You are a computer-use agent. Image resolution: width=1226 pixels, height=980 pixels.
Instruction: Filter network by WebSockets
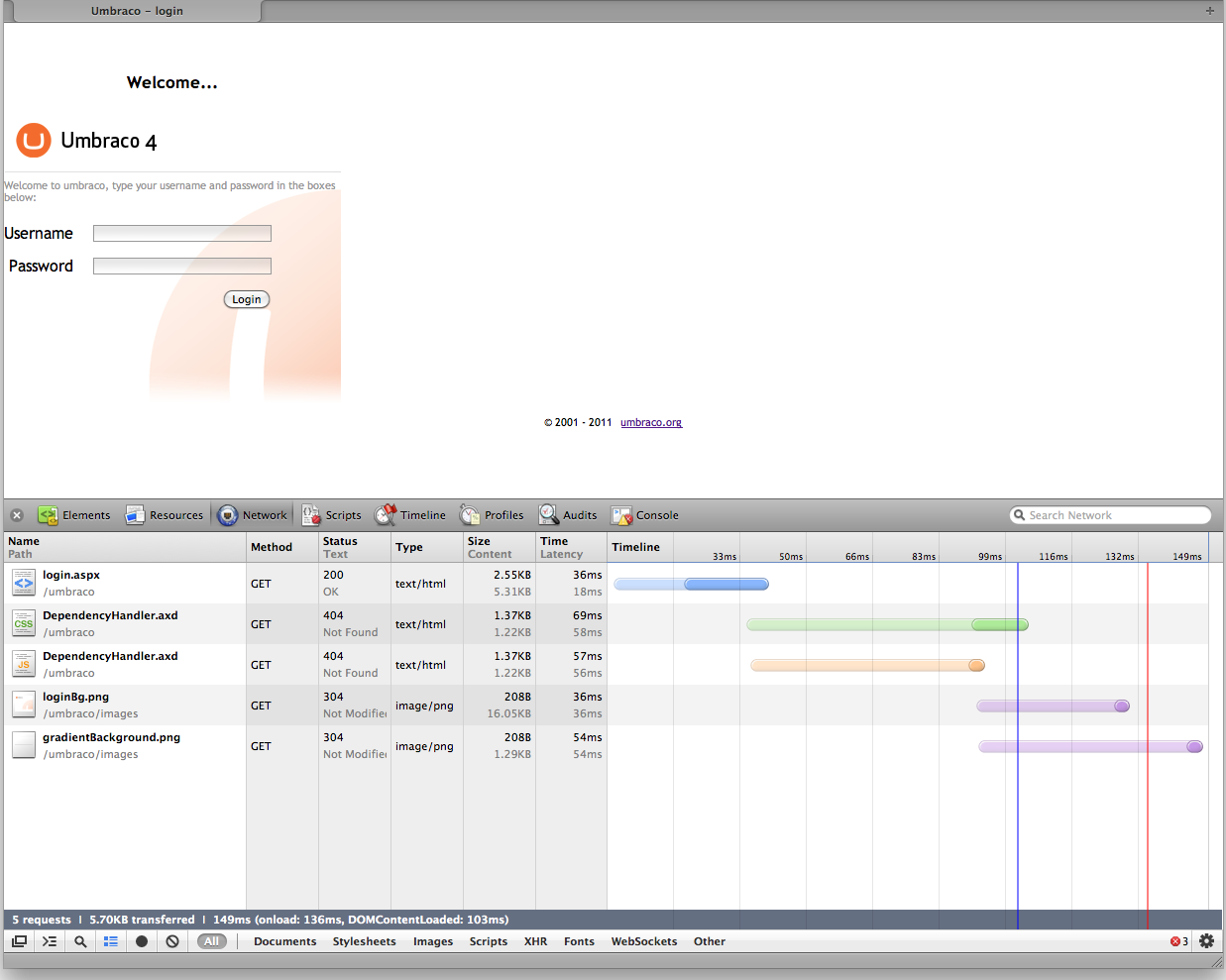(x=644, y=941)
